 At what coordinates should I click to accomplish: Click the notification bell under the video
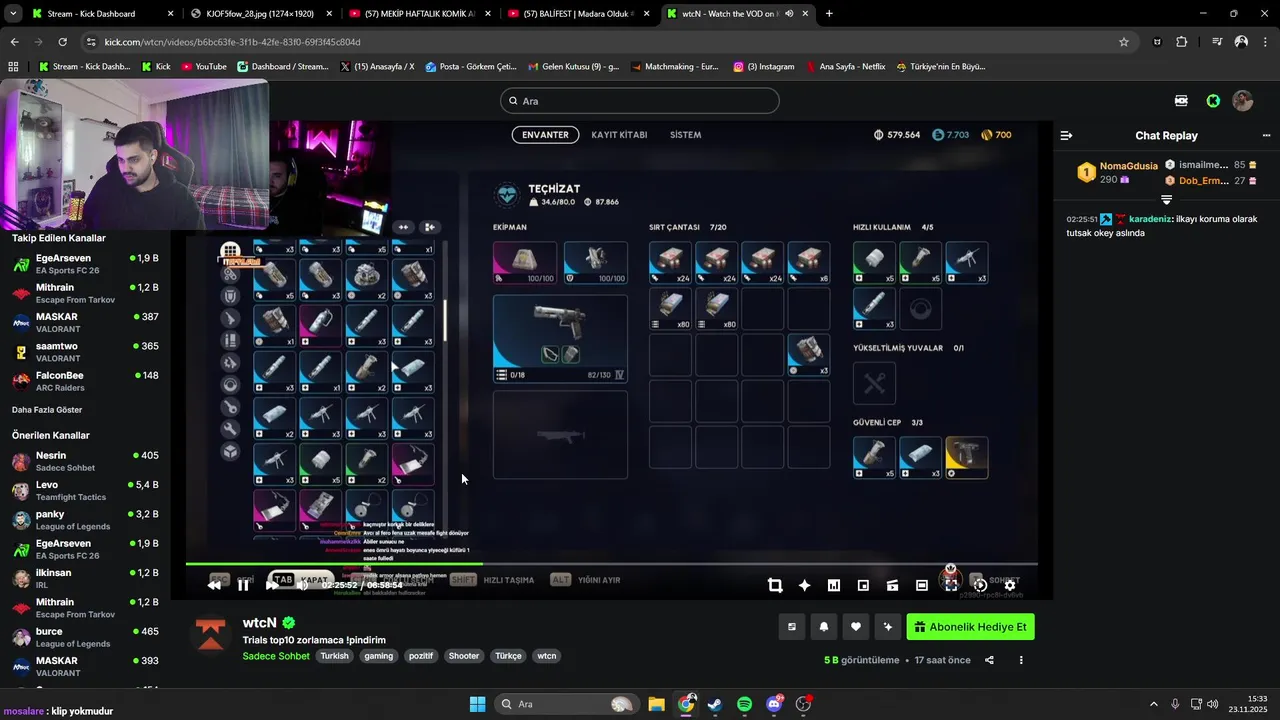824,627
